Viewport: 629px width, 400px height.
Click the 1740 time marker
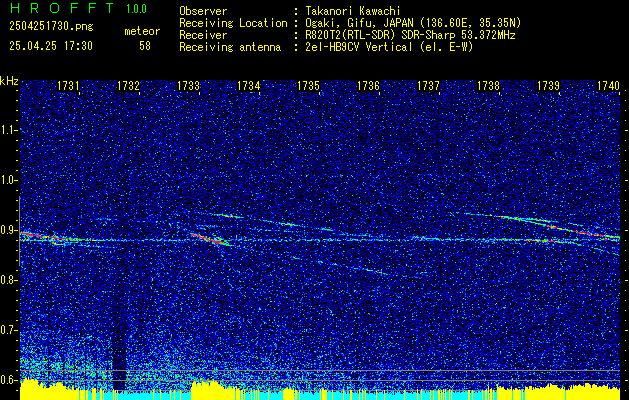click(x=609, y=86)
